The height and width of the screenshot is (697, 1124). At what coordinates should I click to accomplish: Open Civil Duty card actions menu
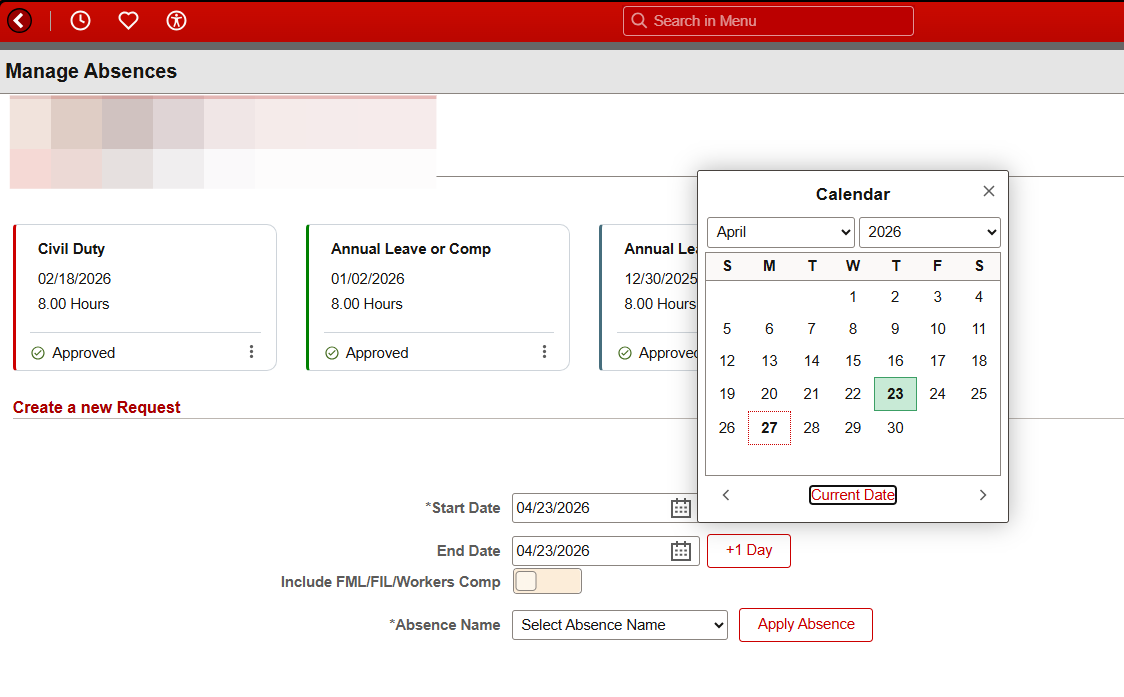(x=251, y=351)
